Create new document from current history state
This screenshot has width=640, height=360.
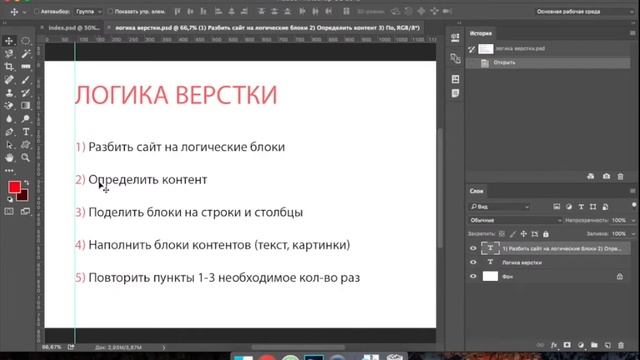pos(591,176)
